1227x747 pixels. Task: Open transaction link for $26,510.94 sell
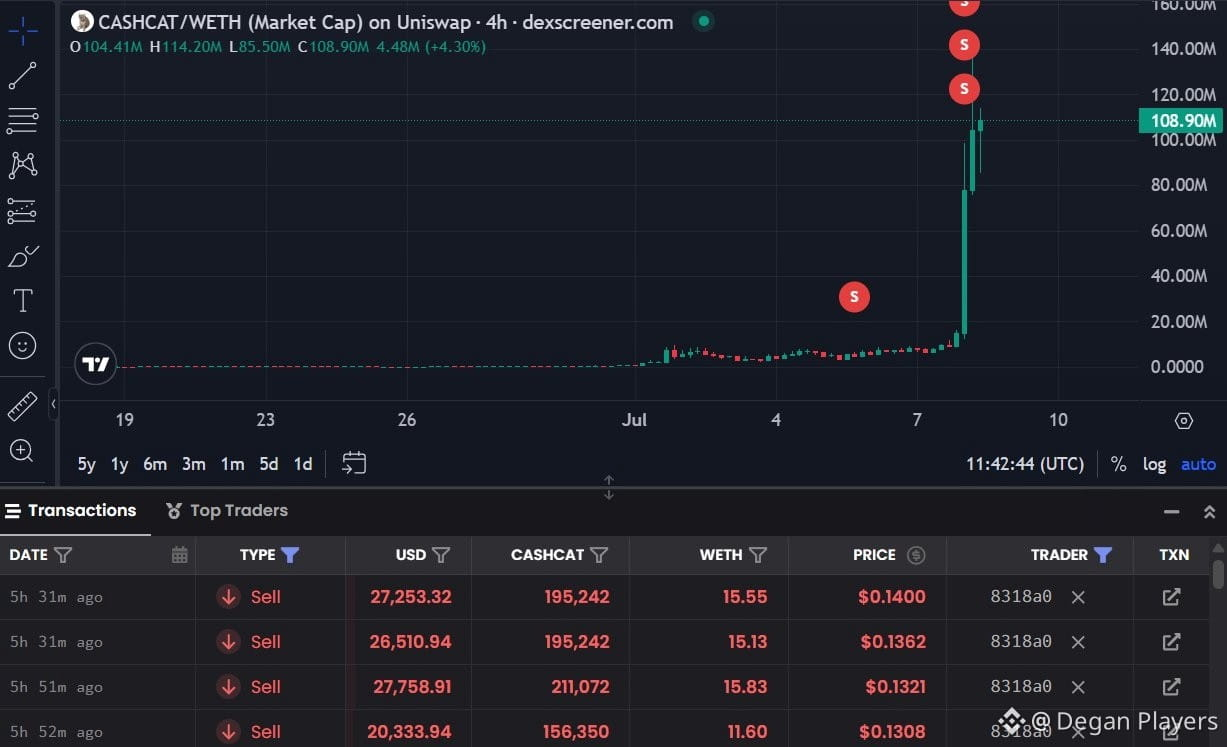click(1171, 642)
